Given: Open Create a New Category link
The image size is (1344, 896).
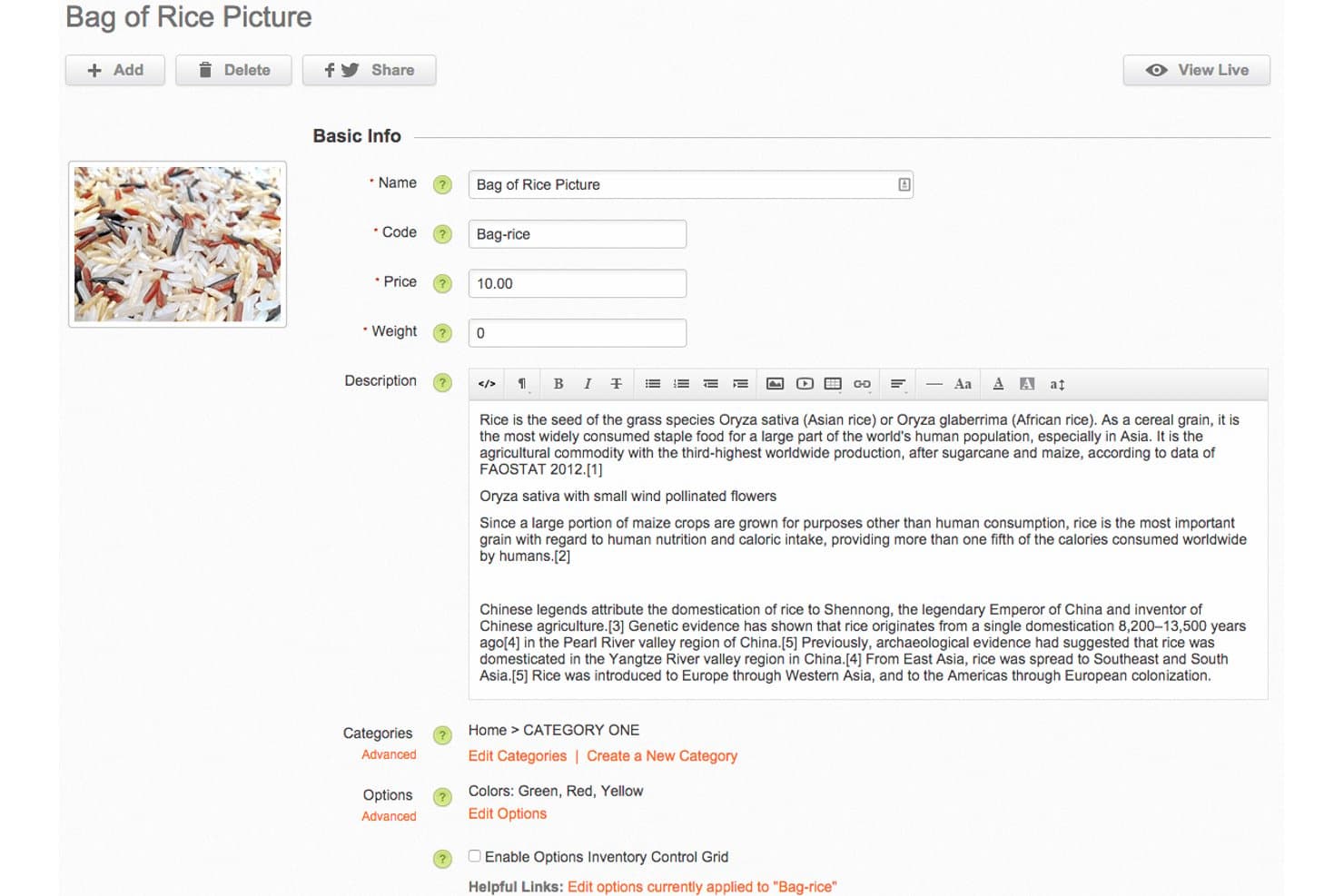Looking at the screenshot, I should click(x=662, y=756).
